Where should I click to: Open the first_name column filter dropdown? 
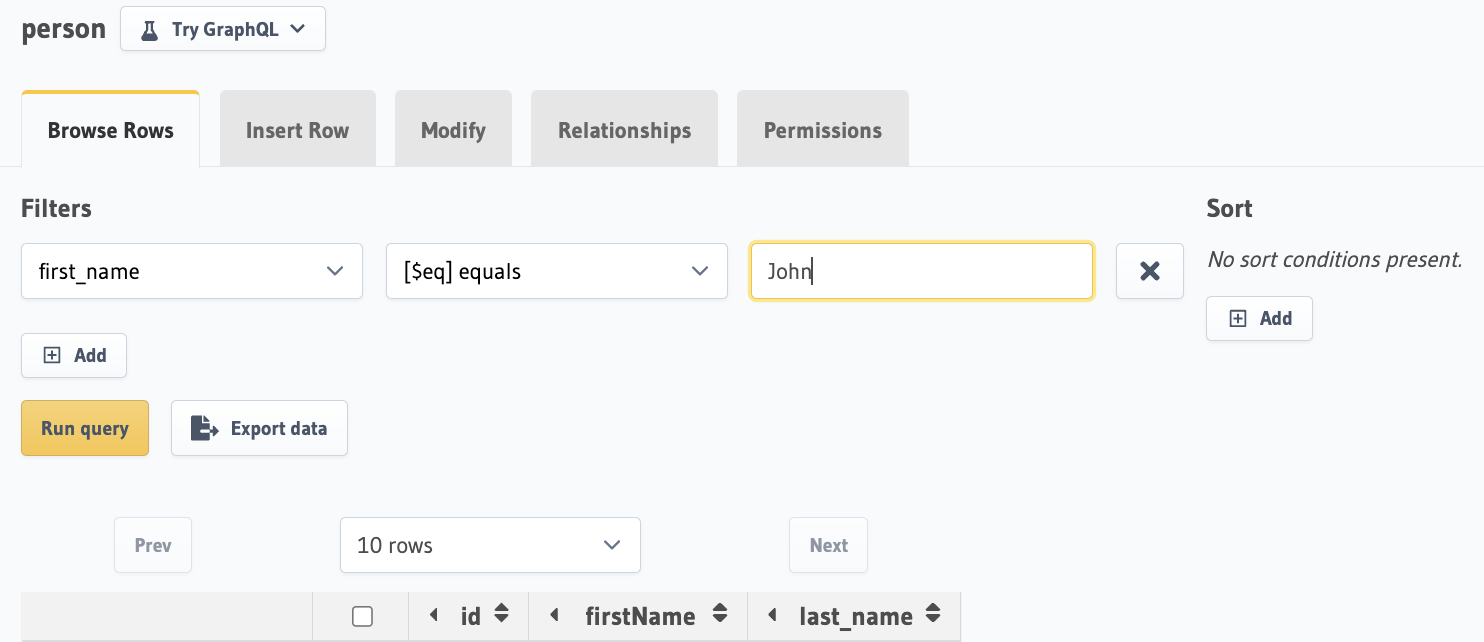coord(192,271)
